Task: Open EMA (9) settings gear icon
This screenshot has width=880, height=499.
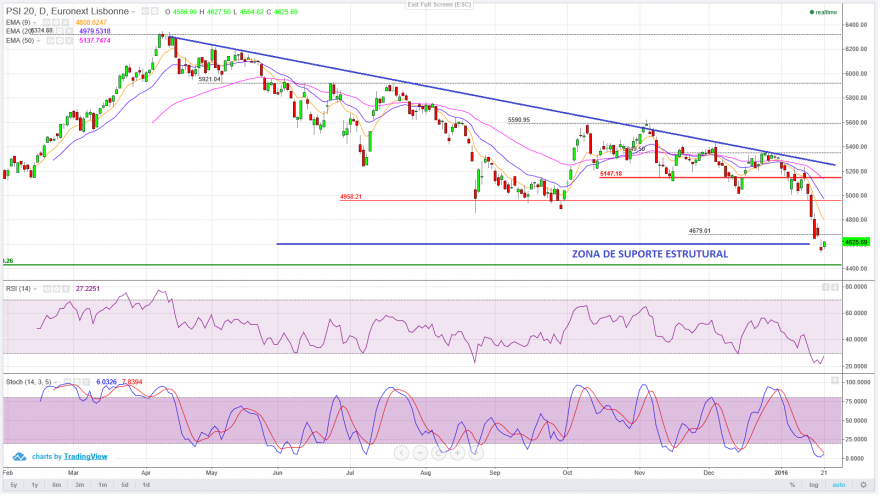Action: point(56,22)
